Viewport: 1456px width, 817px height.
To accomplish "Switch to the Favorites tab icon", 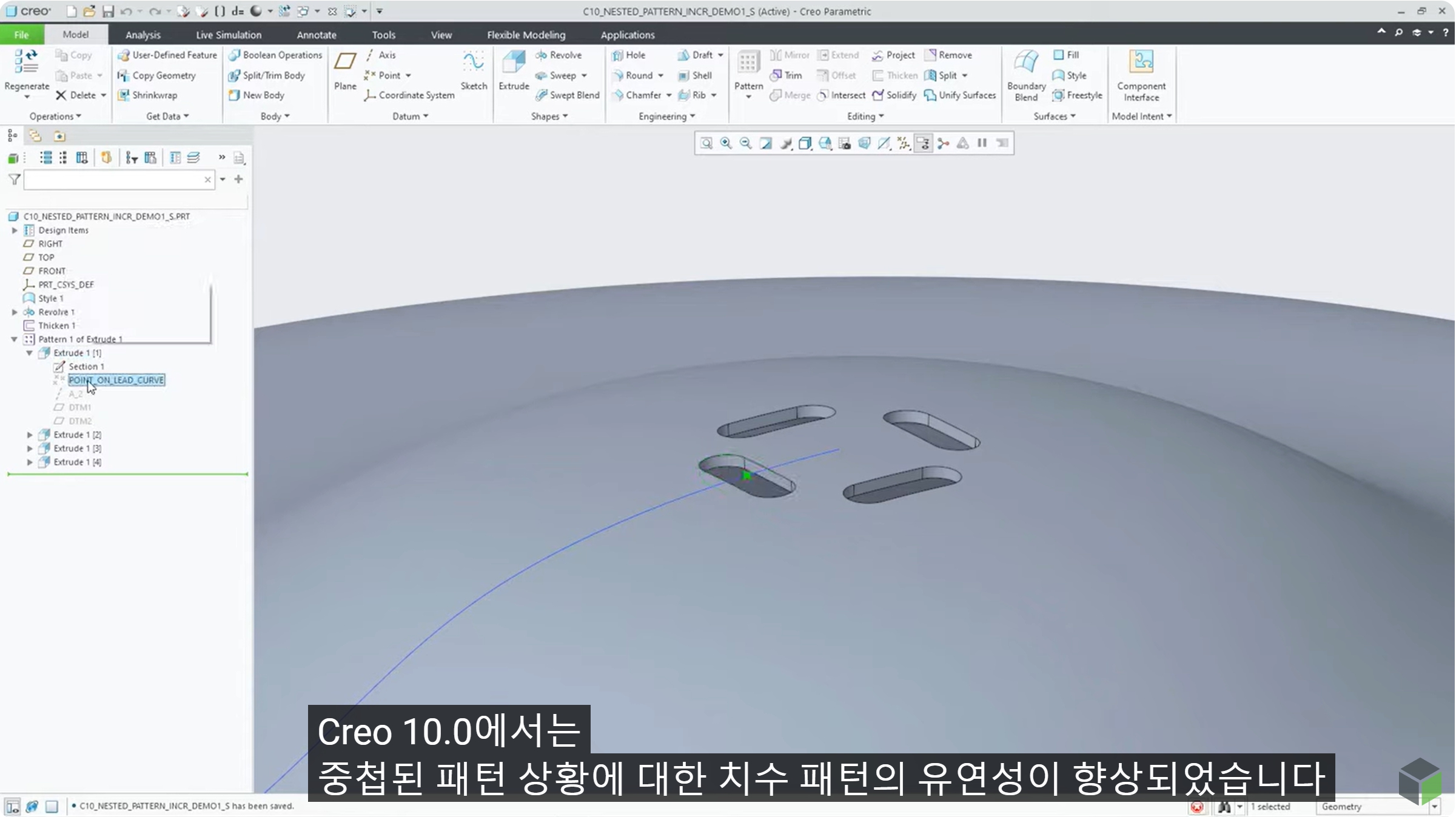I will pyautogui.click(x=59, y=136).
